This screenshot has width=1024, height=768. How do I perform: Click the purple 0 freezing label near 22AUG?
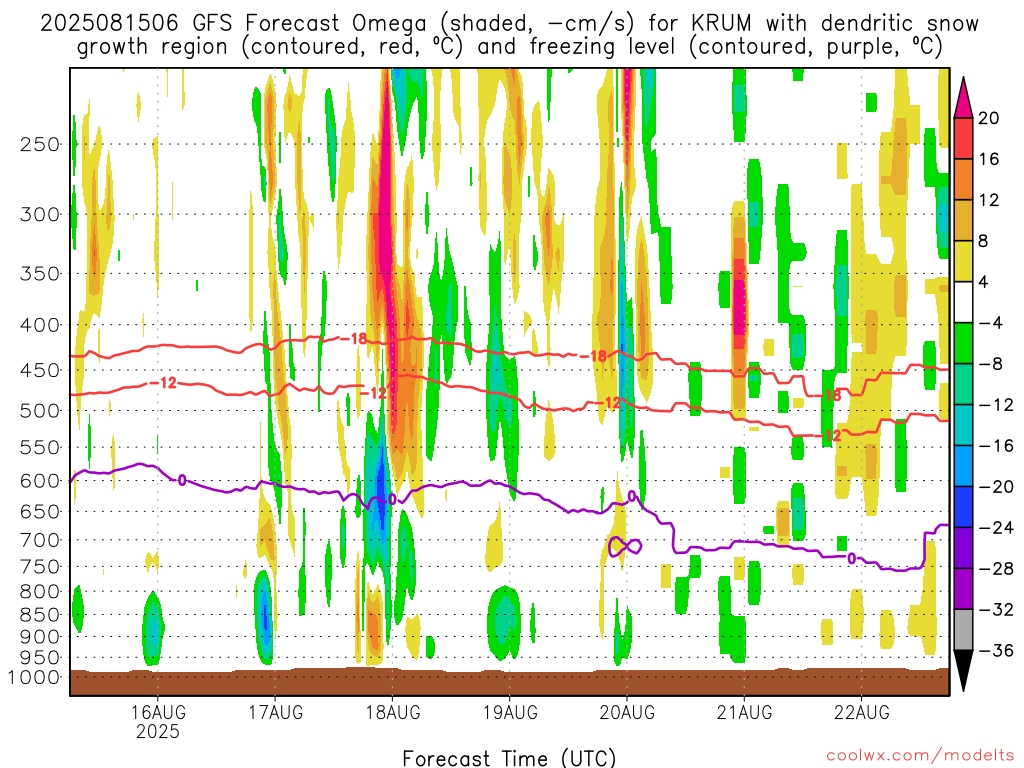click(x=852, y=558)
